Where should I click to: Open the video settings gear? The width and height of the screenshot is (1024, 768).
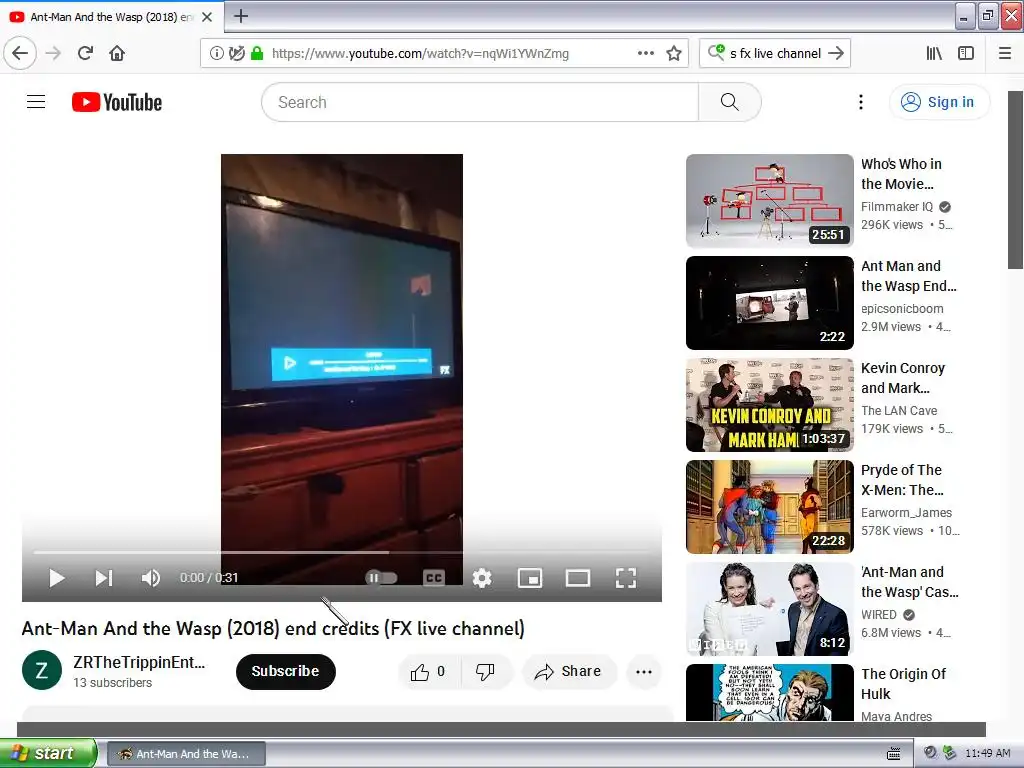(482, 578)
